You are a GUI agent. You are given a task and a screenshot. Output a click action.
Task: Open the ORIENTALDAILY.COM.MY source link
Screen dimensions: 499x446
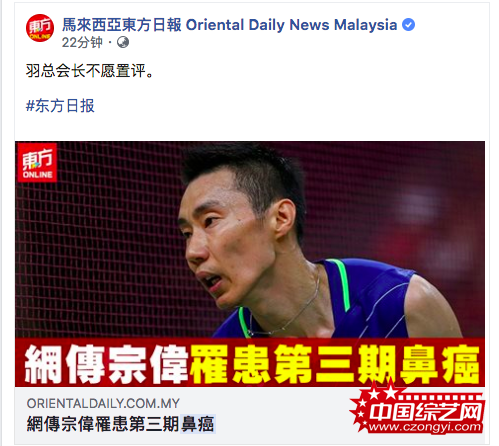click(103, 403)
